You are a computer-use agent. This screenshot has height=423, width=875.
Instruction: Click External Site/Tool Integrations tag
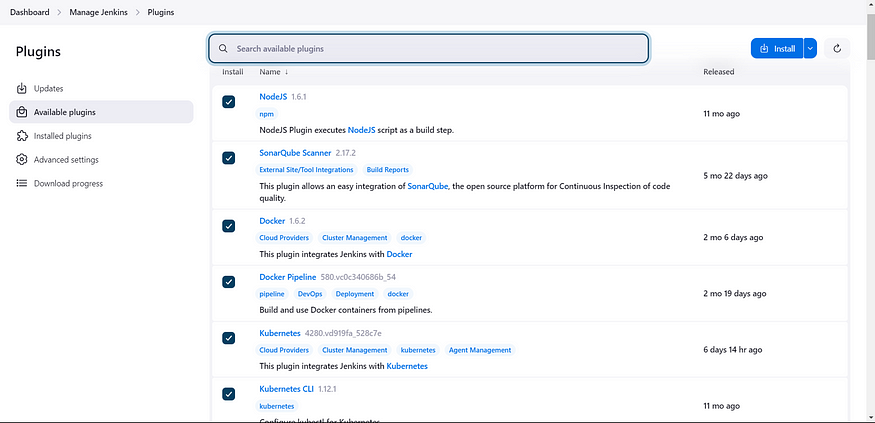[x=306, y=170]
